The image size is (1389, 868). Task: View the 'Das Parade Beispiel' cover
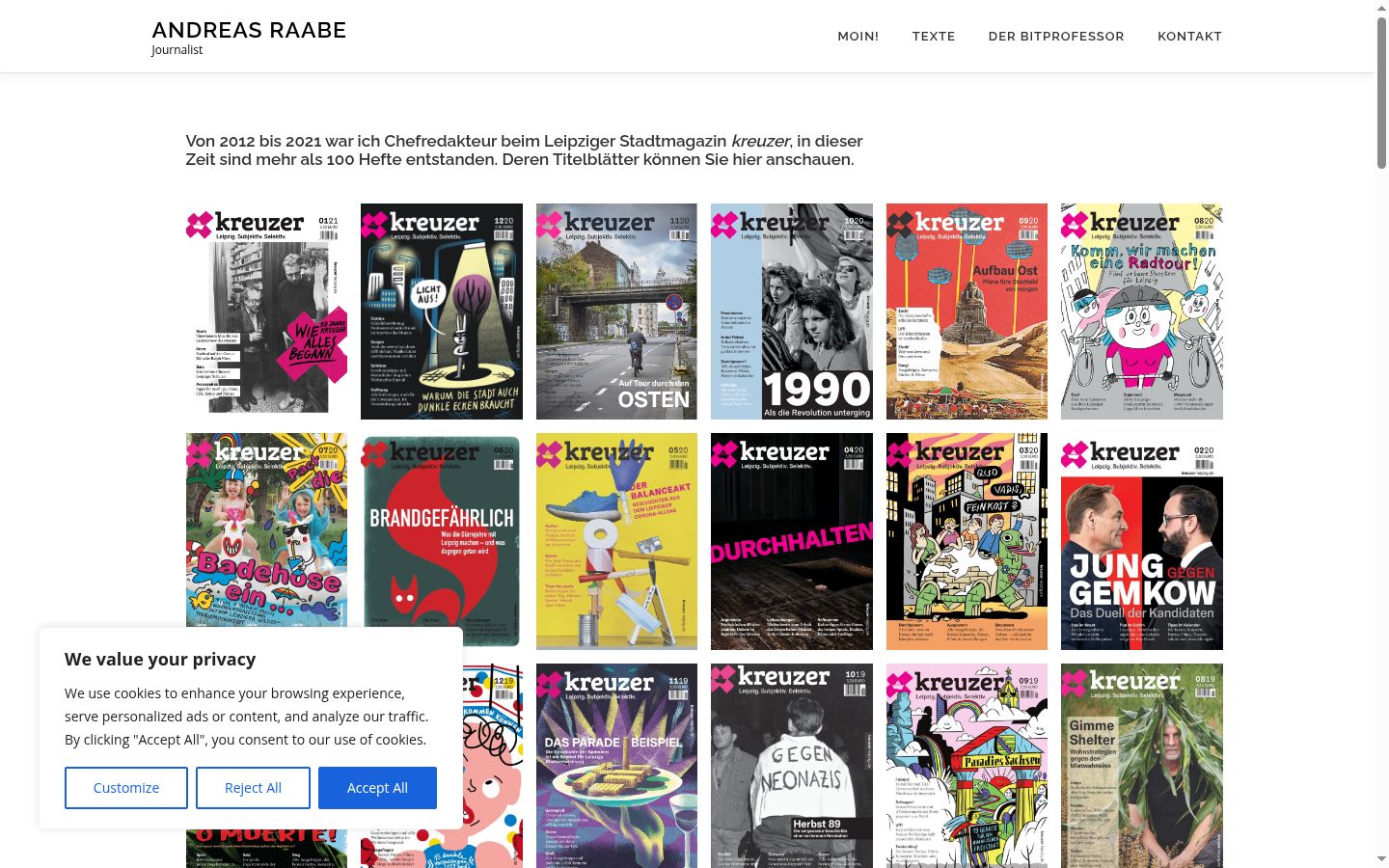[x=616, y=766]
